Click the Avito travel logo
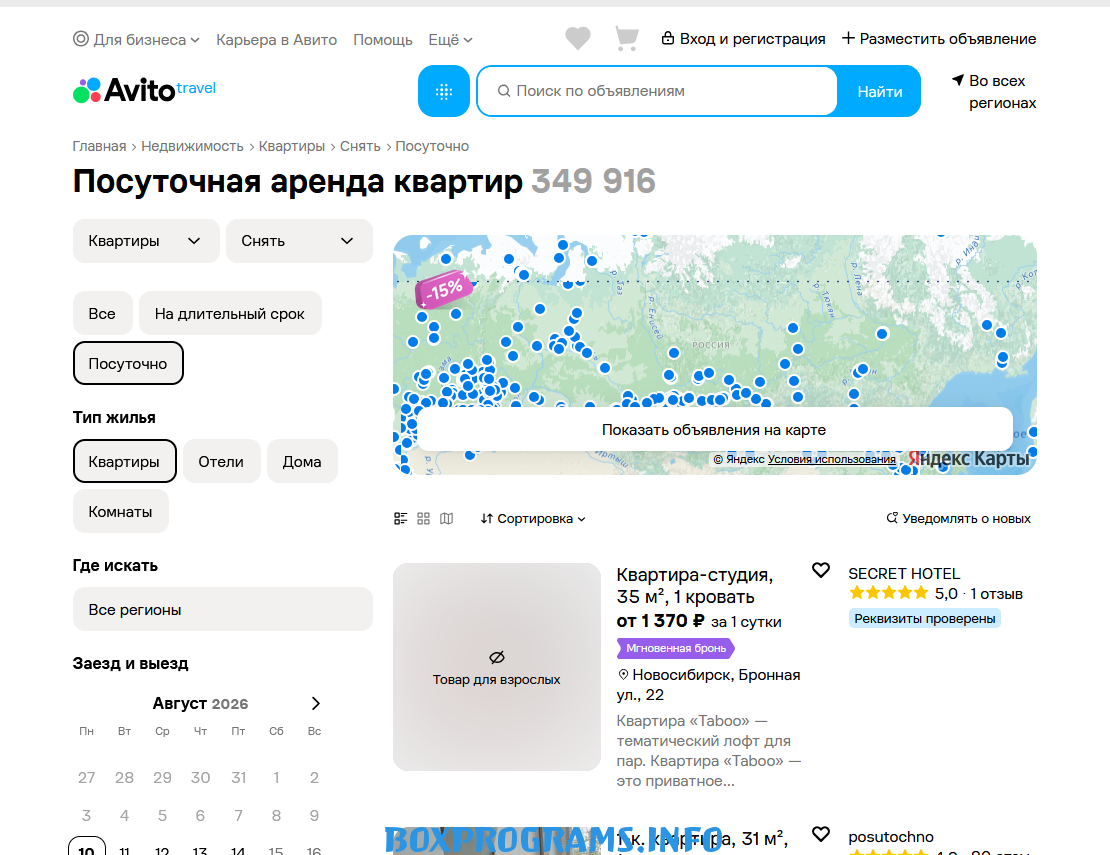The image size is (1110, 855). coord(144,91)
